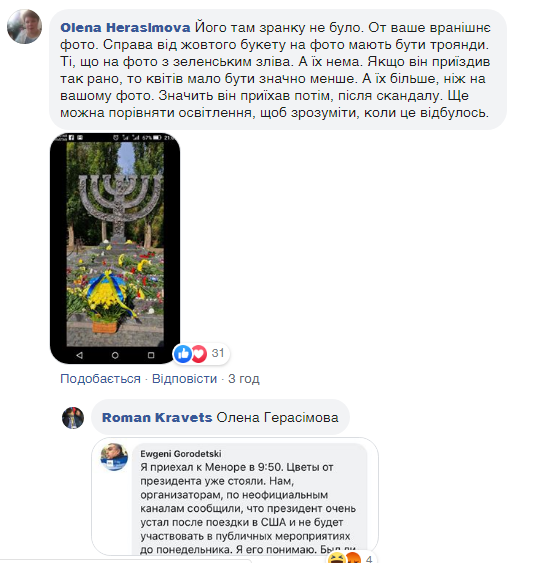535x563 pixels.
Task: Click Ewgeni Gorodetski name in quoted comment
Action: coord(181,454)
